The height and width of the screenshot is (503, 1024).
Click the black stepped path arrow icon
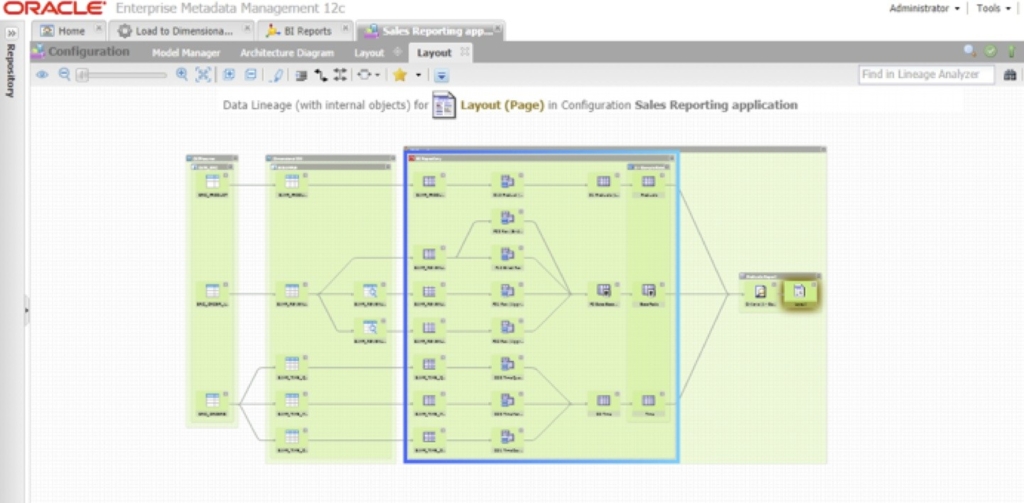tap(321, 75)
